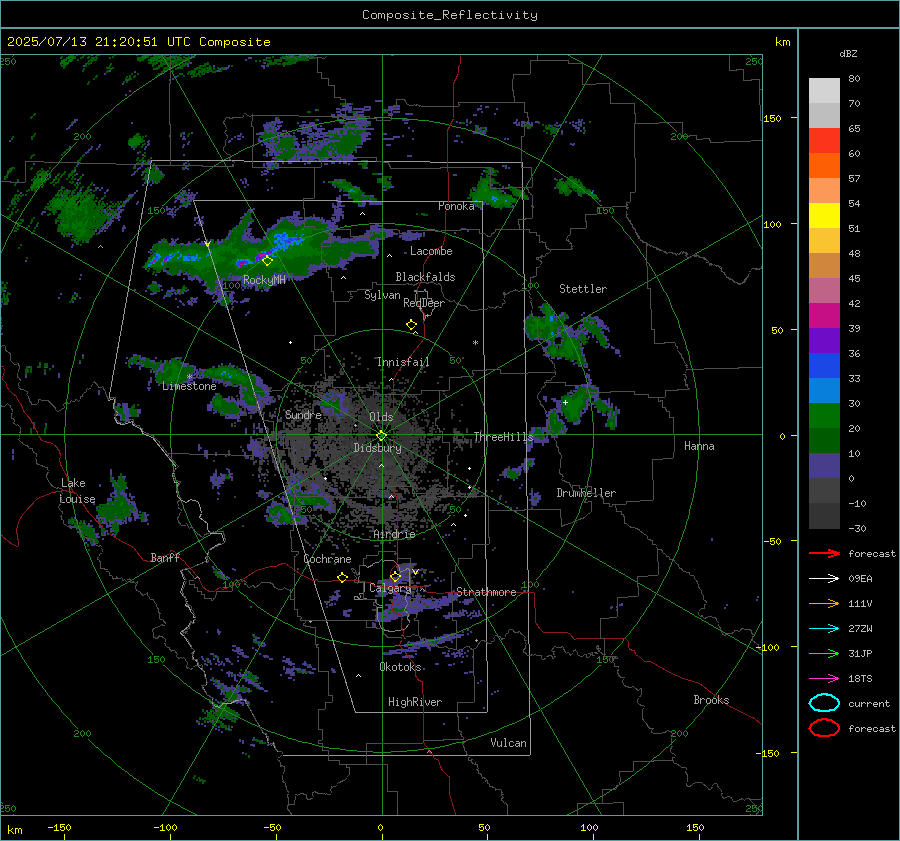Click the Olds town label

[381, 417]
